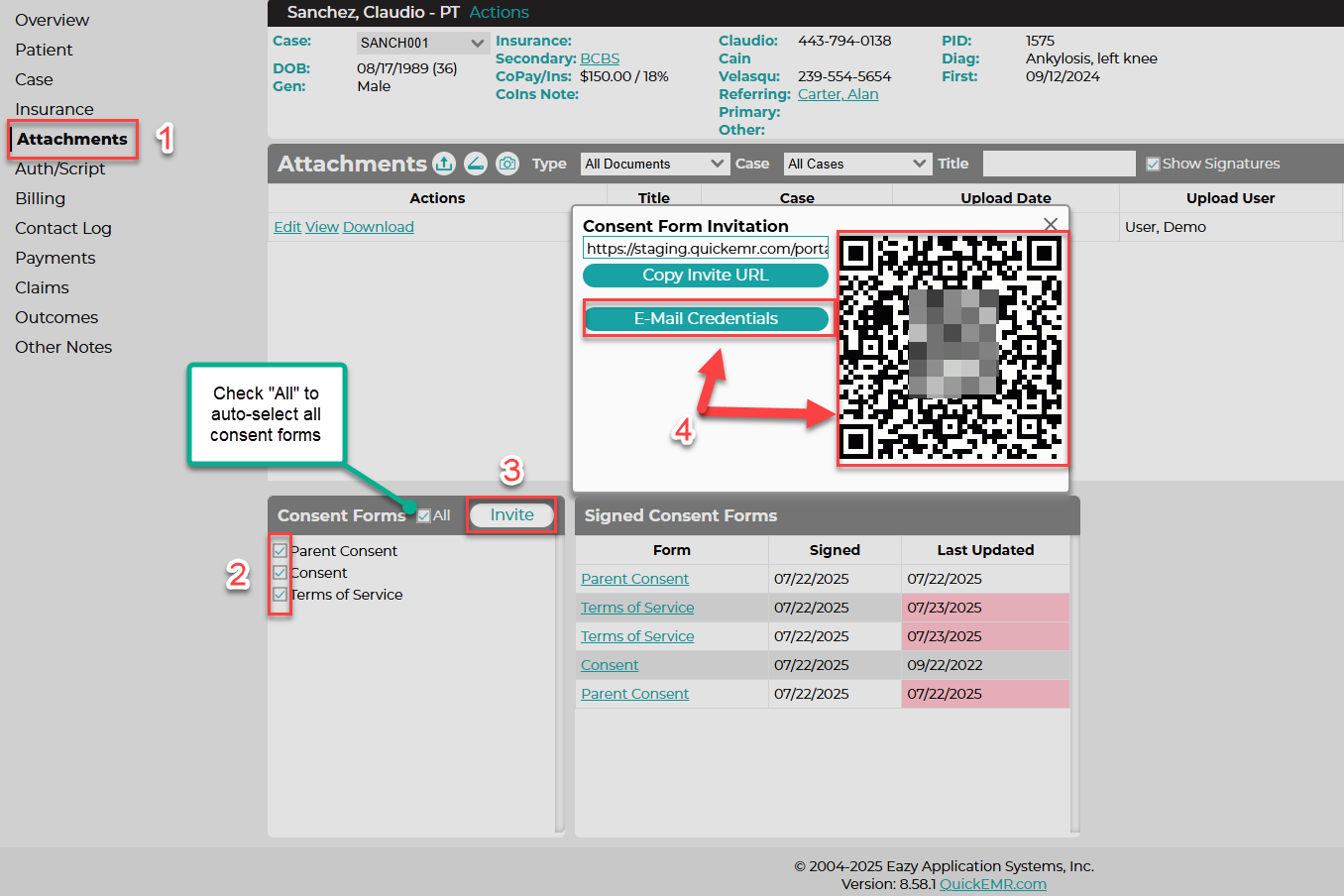The image size is (1344, 896).
Task: Click the camera capture icon
Action: coord(507,164)
